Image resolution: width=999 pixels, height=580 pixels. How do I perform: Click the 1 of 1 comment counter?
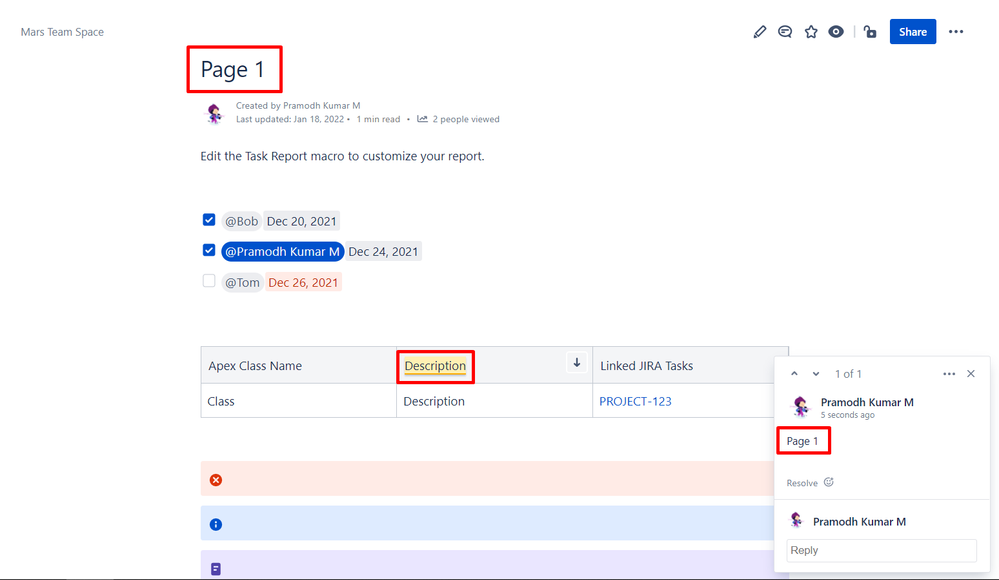848,374
